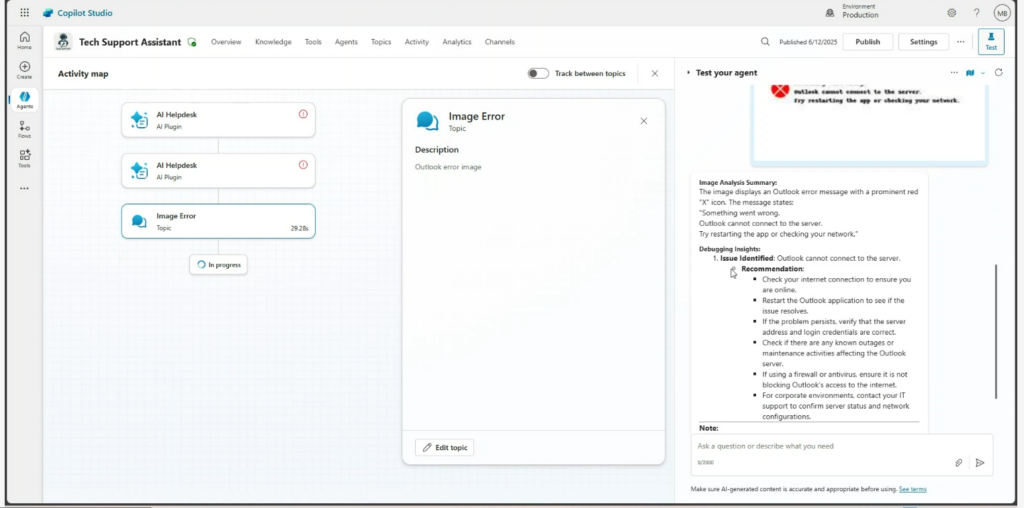The image size is (1024, 508).
Task: Open the Tools tab
Action: (313, 42)
